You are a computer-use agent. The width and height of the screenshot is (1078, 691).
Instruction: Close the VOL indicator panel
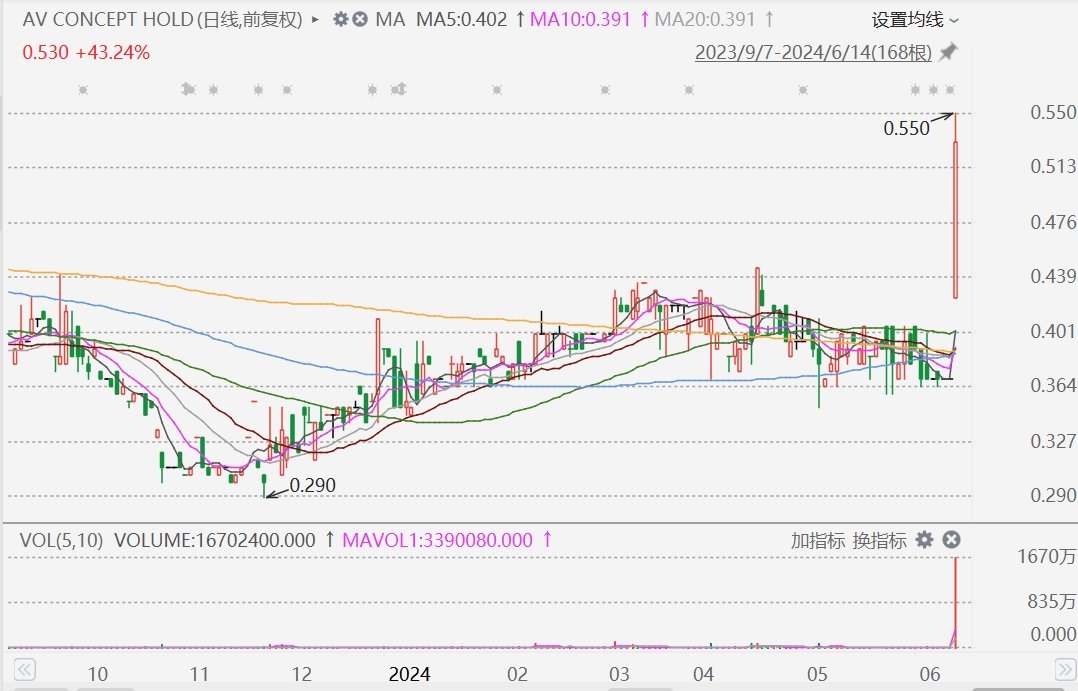pos(952,540)
